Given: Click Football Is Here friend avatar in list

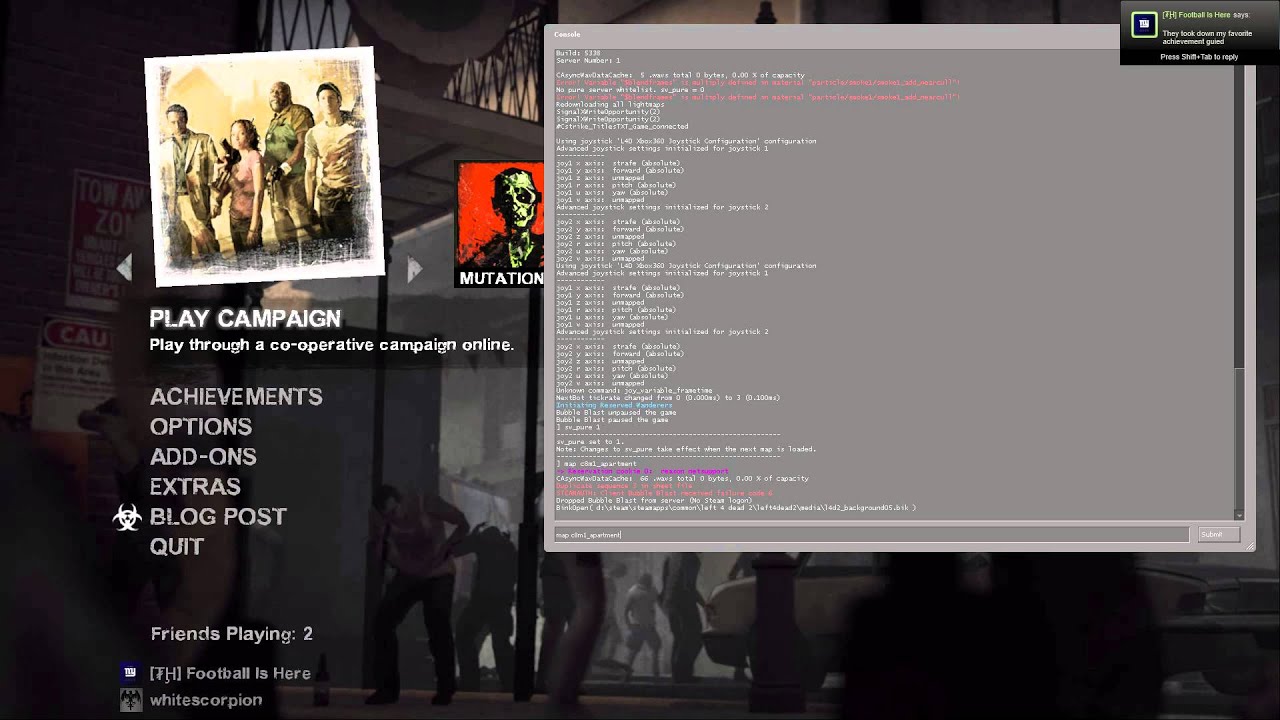Looking at the screenshot, I should click(x=130, y=673).
